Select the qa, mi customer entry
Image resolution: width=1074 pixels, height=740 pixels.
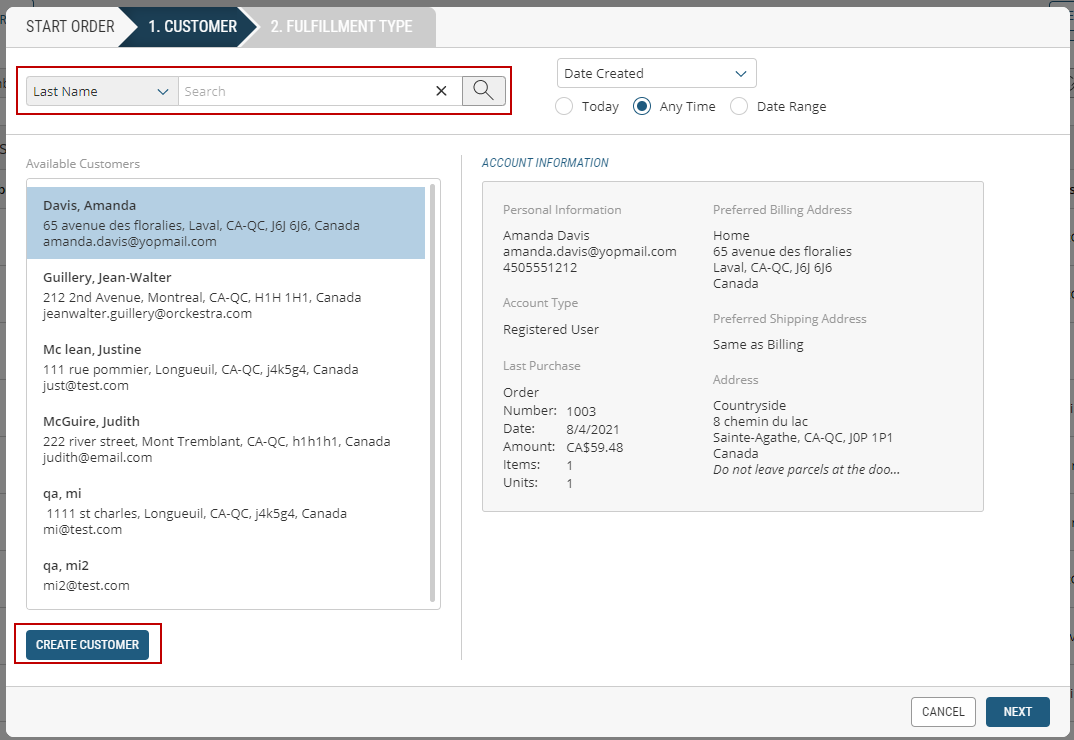coord(226,511)
